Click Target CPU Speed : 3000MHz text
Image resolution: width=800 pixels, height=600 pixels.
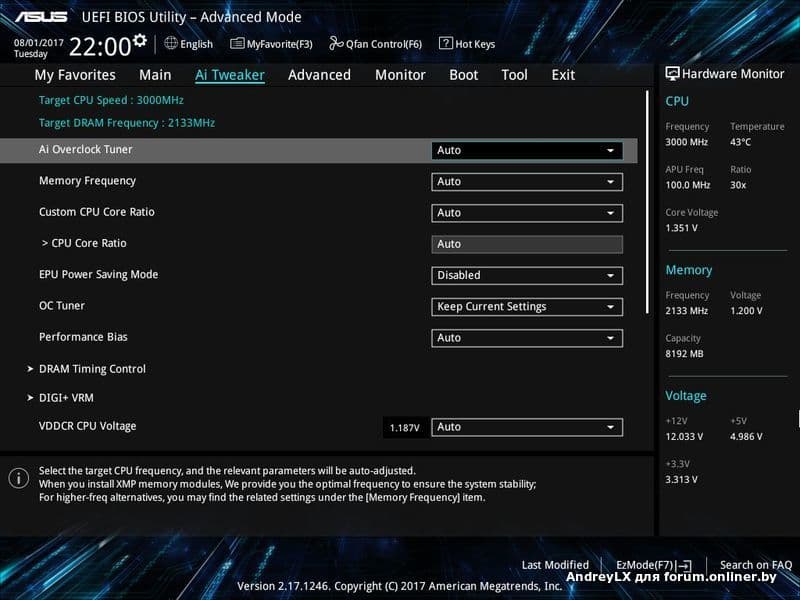(111, 100)
